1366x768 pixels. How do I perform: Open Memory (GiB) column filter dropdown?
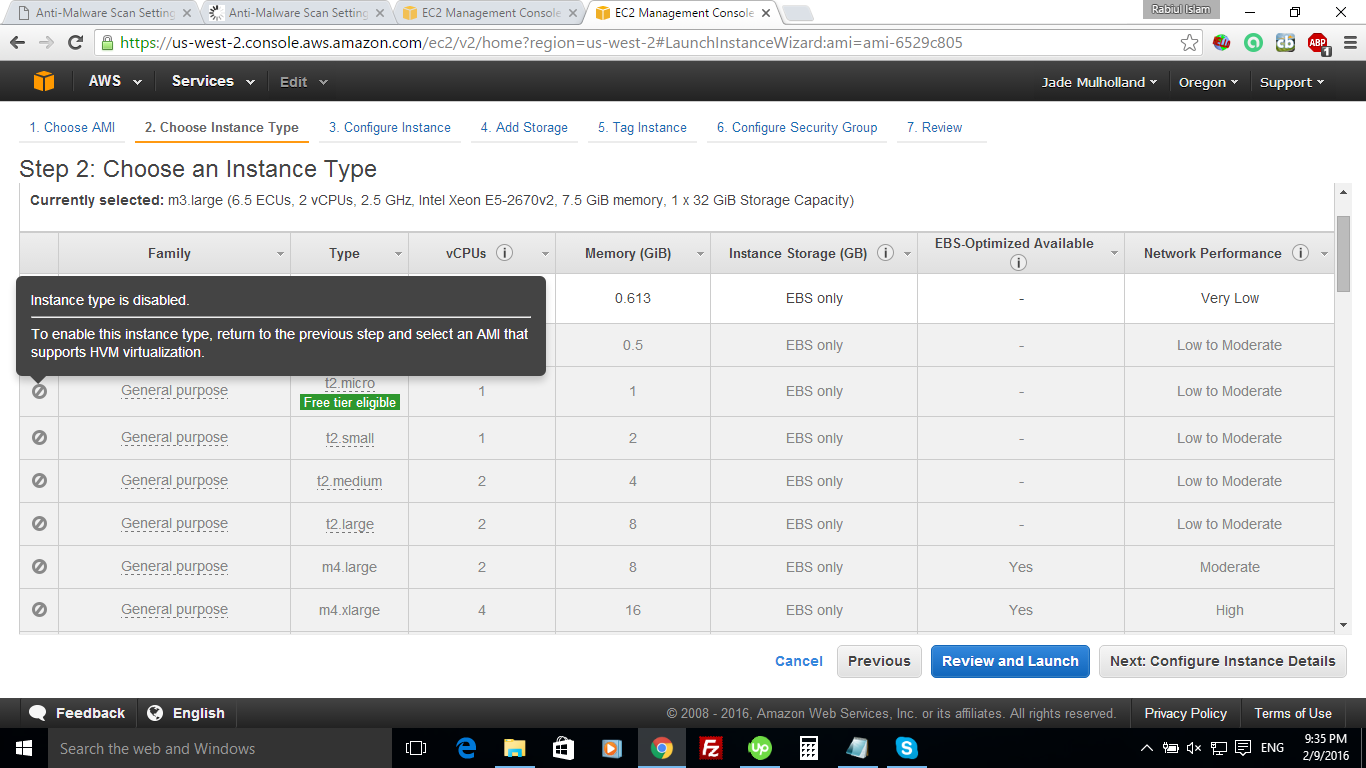tap(700, 254)
